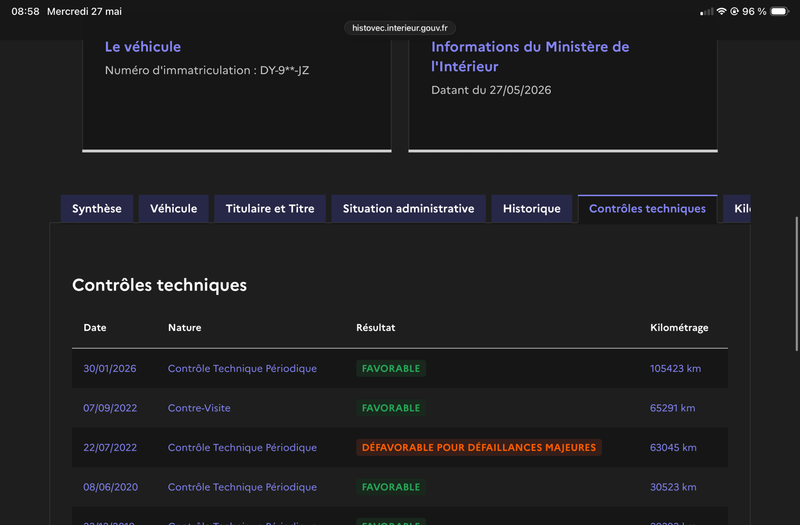800x525 pixels.
Task: Tap the battery icon in status bar
Action: 779,11
